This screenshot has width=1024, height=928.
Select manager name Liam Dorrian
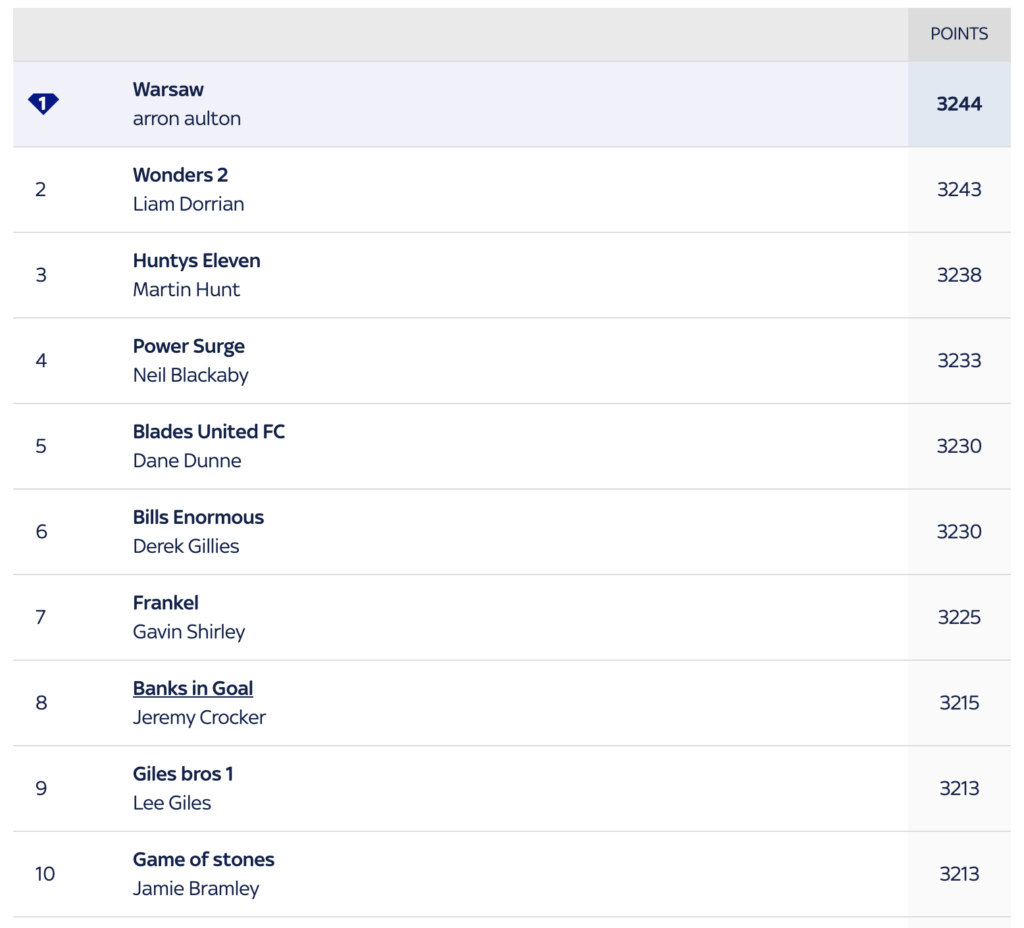tap(189, 204)
